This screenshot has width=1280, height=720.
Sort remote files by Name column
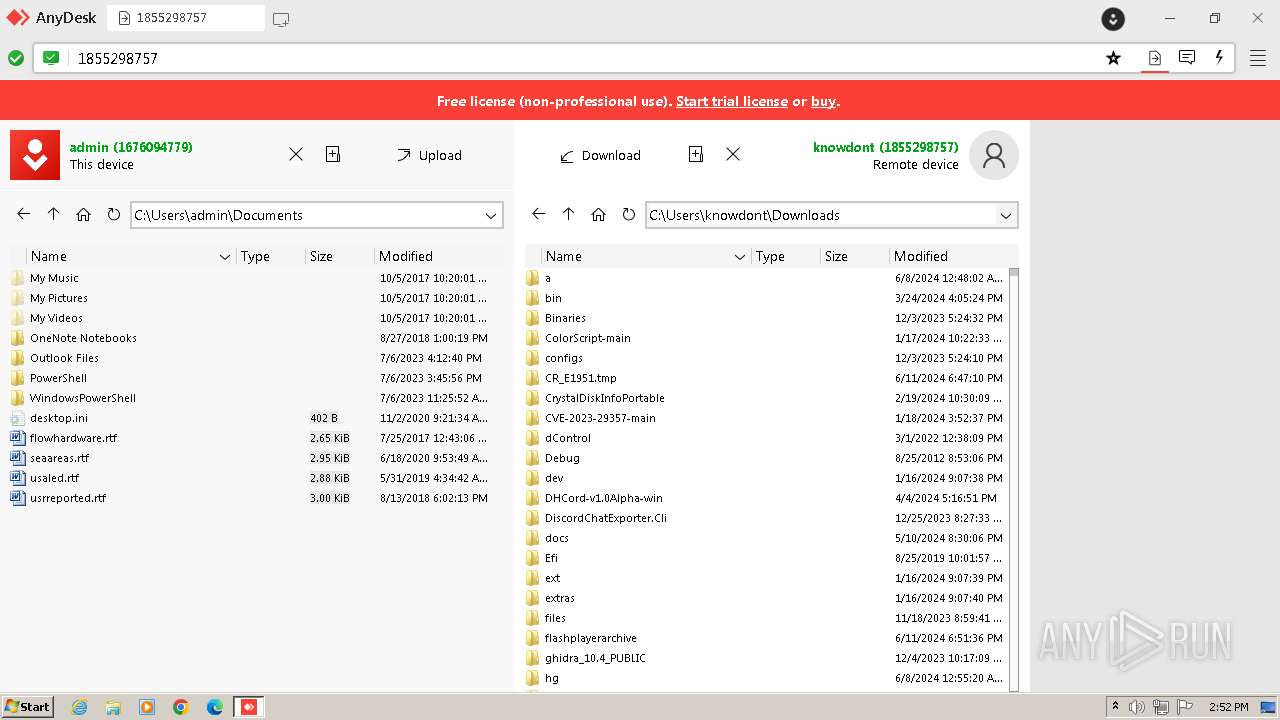point(645,256)
